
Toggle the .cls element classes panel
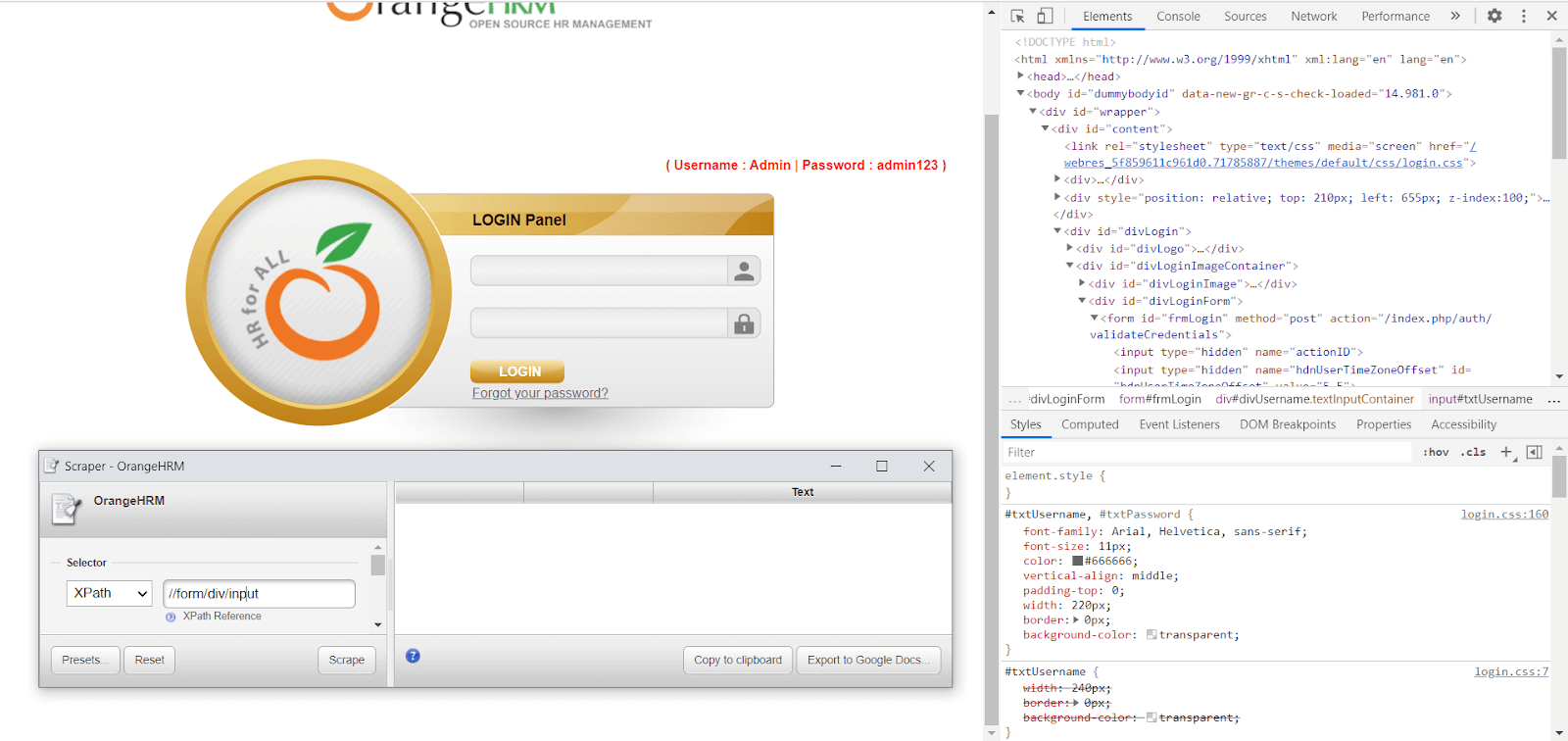tap(1473, 452)
